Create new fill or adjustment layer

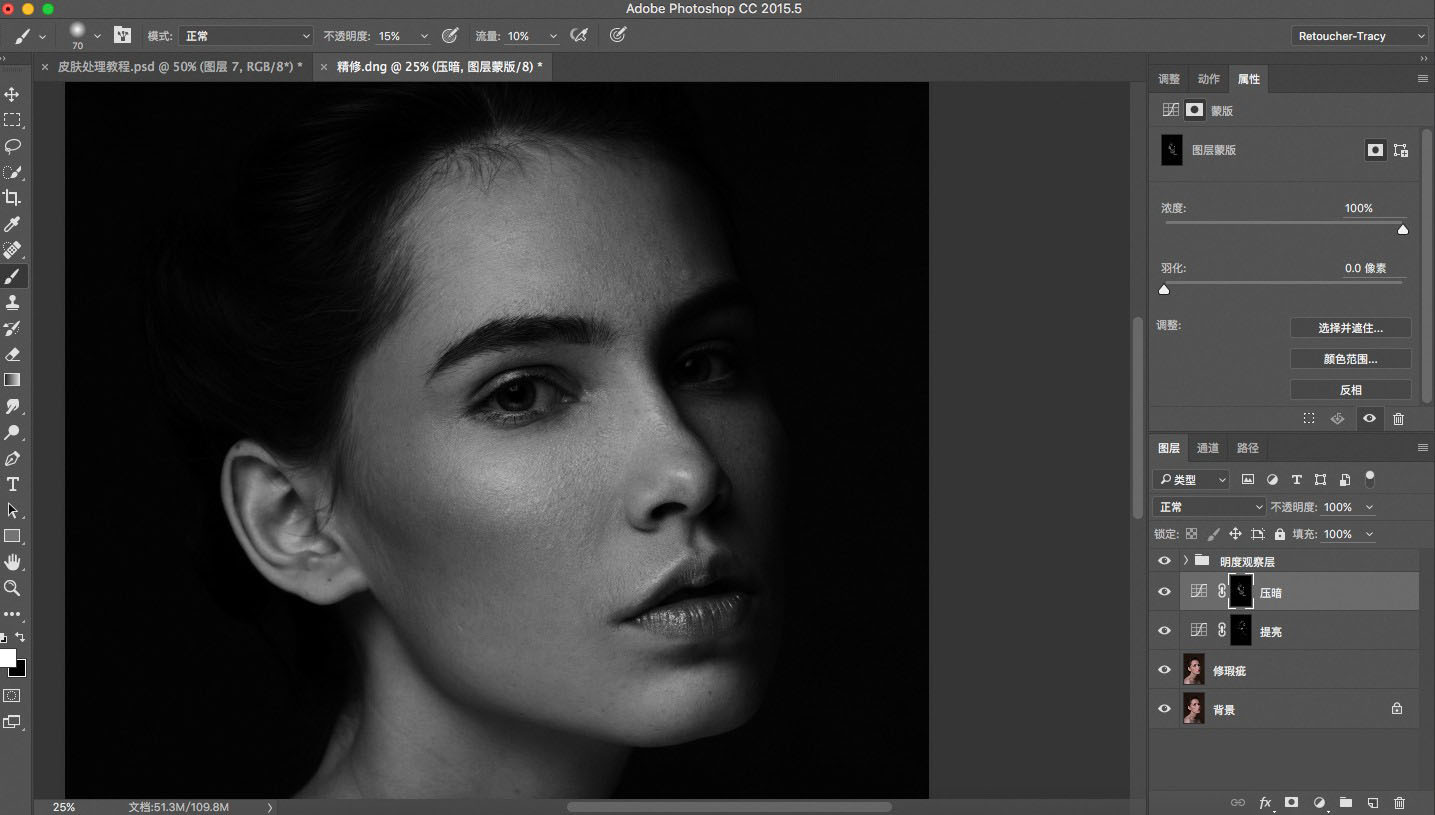click(1319, 802)
